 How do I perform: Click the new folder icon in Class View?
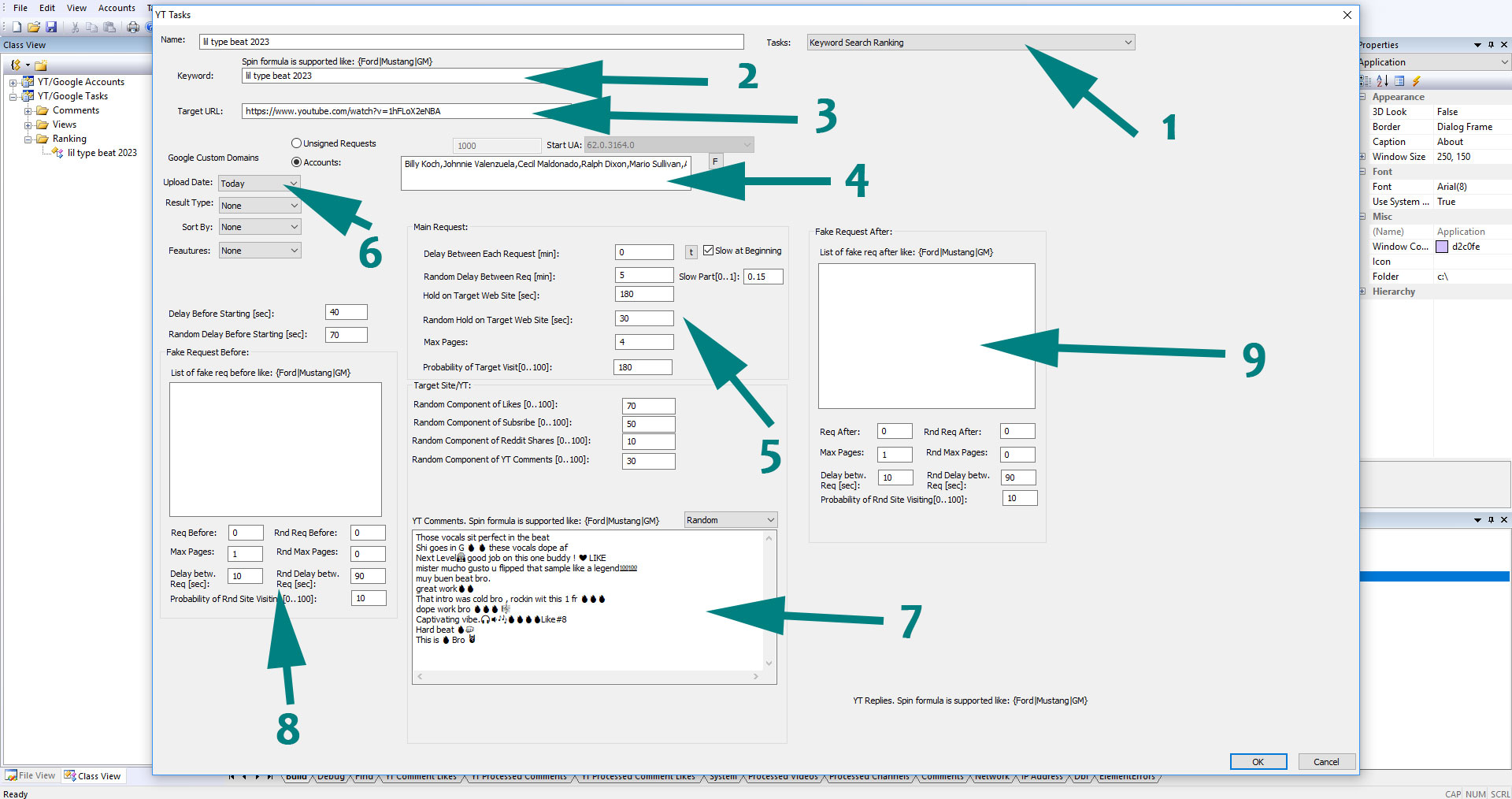(x=41, y=65)
